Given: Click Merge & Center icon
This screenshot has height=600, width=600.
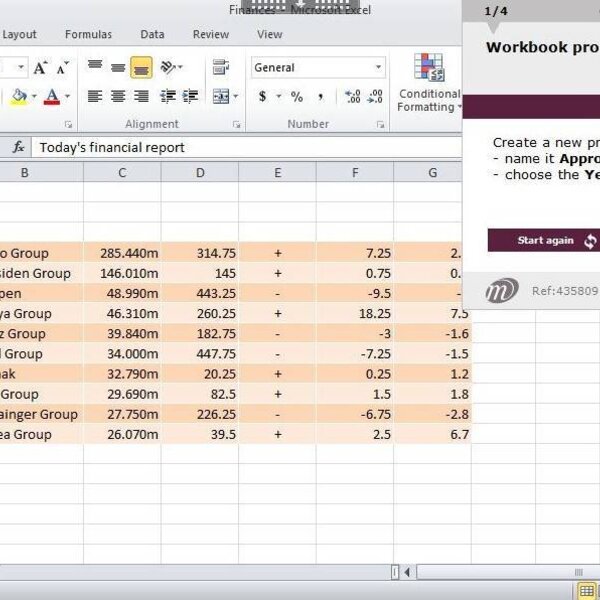Looking at the screenshot, I should tap(221, 96).
